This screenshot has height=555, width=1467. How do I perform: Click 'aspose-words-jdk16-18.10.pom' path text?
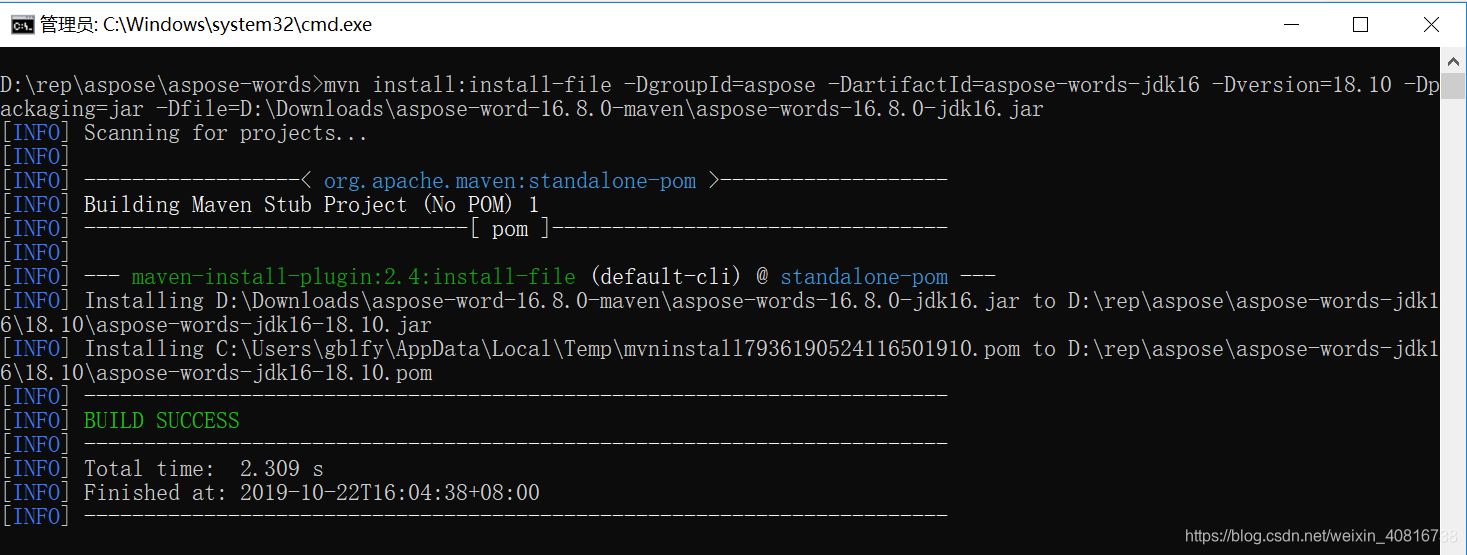pos(264,373)
